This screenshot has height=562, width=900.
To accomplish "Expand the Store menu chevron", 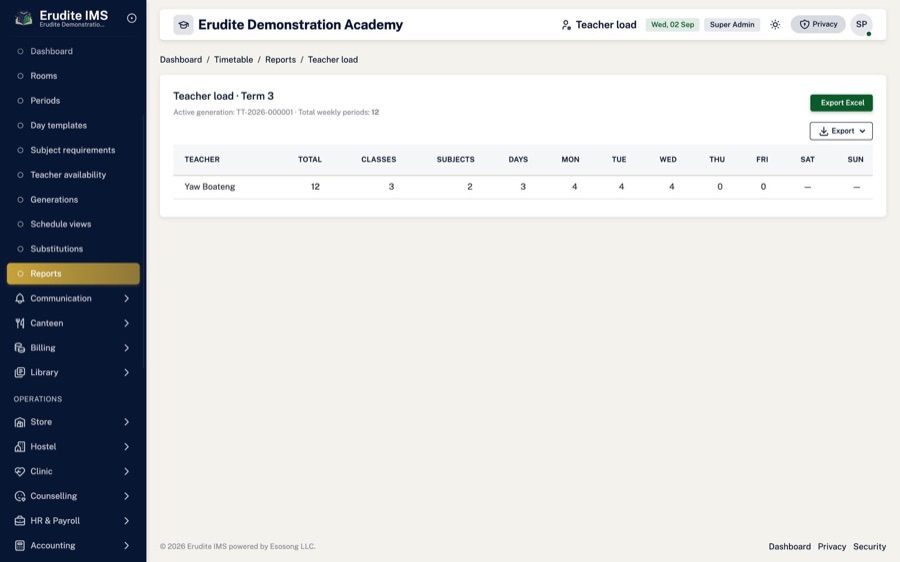I will click(x=126, y=422).
